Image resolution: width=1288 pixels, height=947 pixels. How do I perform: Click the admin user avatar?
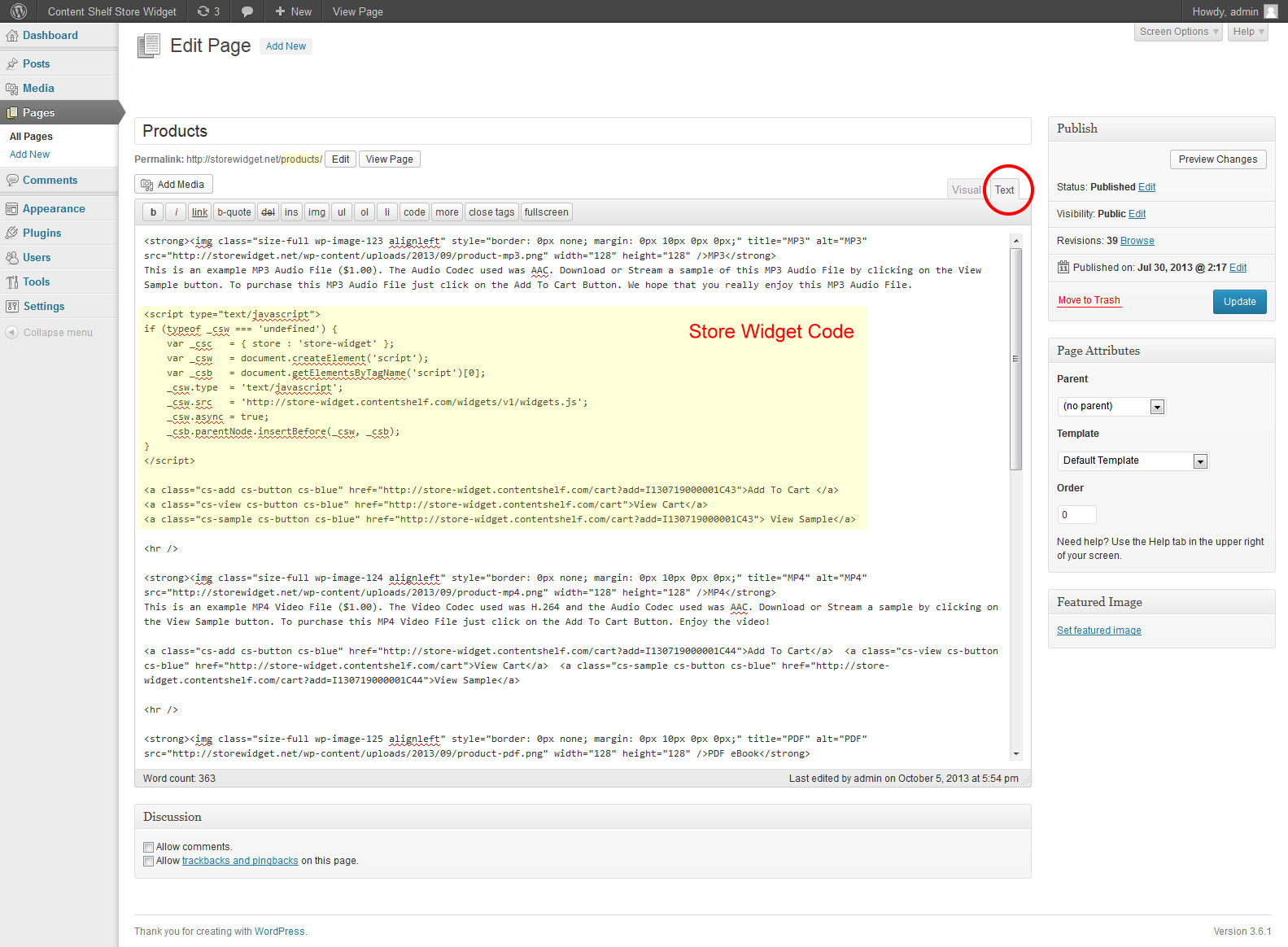click(x=1270, y=11)
